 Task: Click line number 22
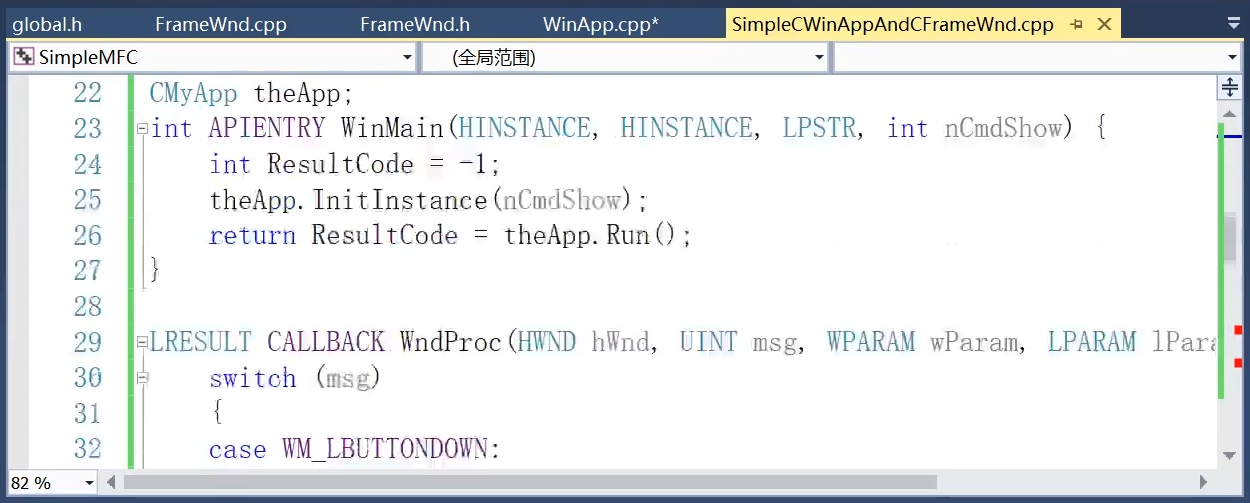tap(88, 93)
